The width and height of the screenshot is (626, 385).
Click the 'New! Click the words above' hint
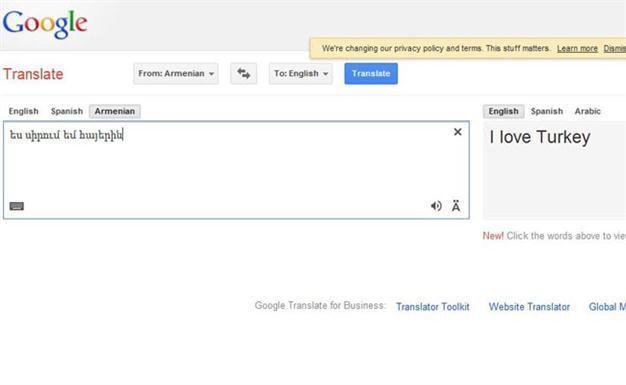554,236
